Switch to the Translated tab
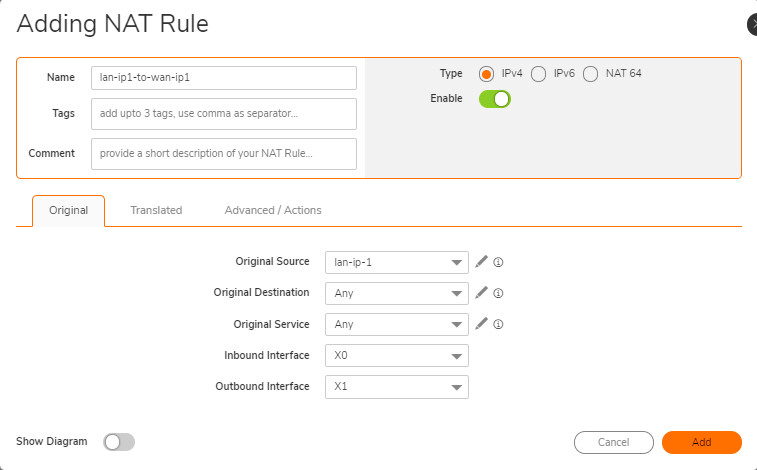This screenshot has width=757, height=470. (x=156, y=210)
